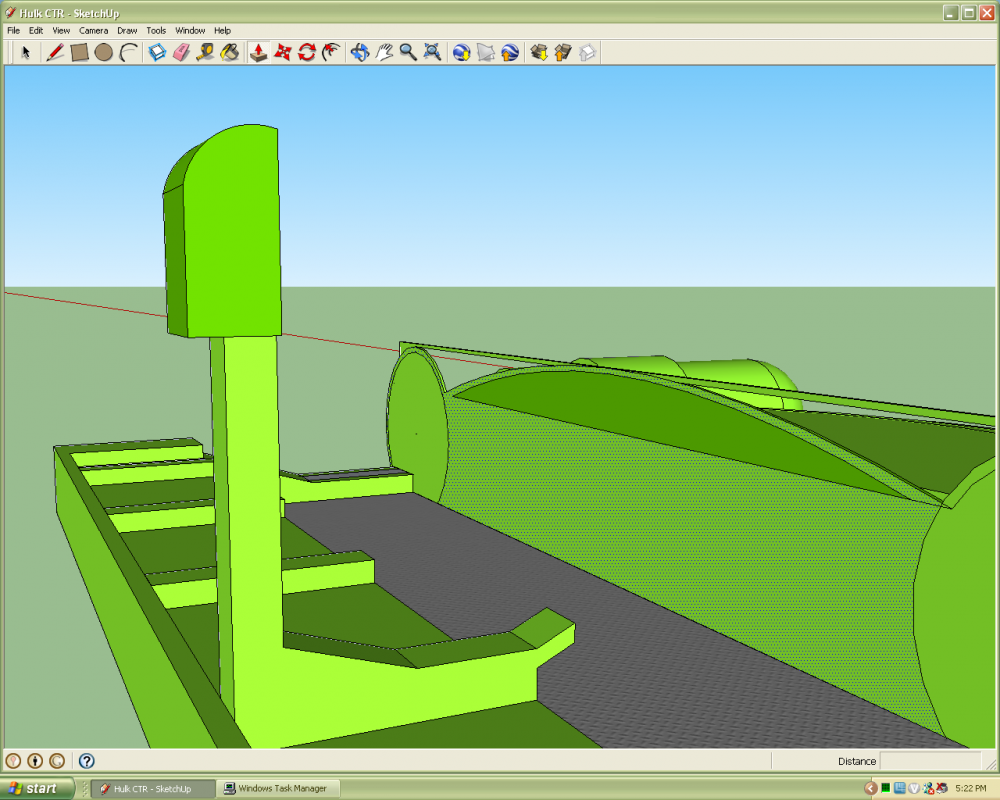Open the Camera menu
1000x800 pixels.
(x=93, y=31)
